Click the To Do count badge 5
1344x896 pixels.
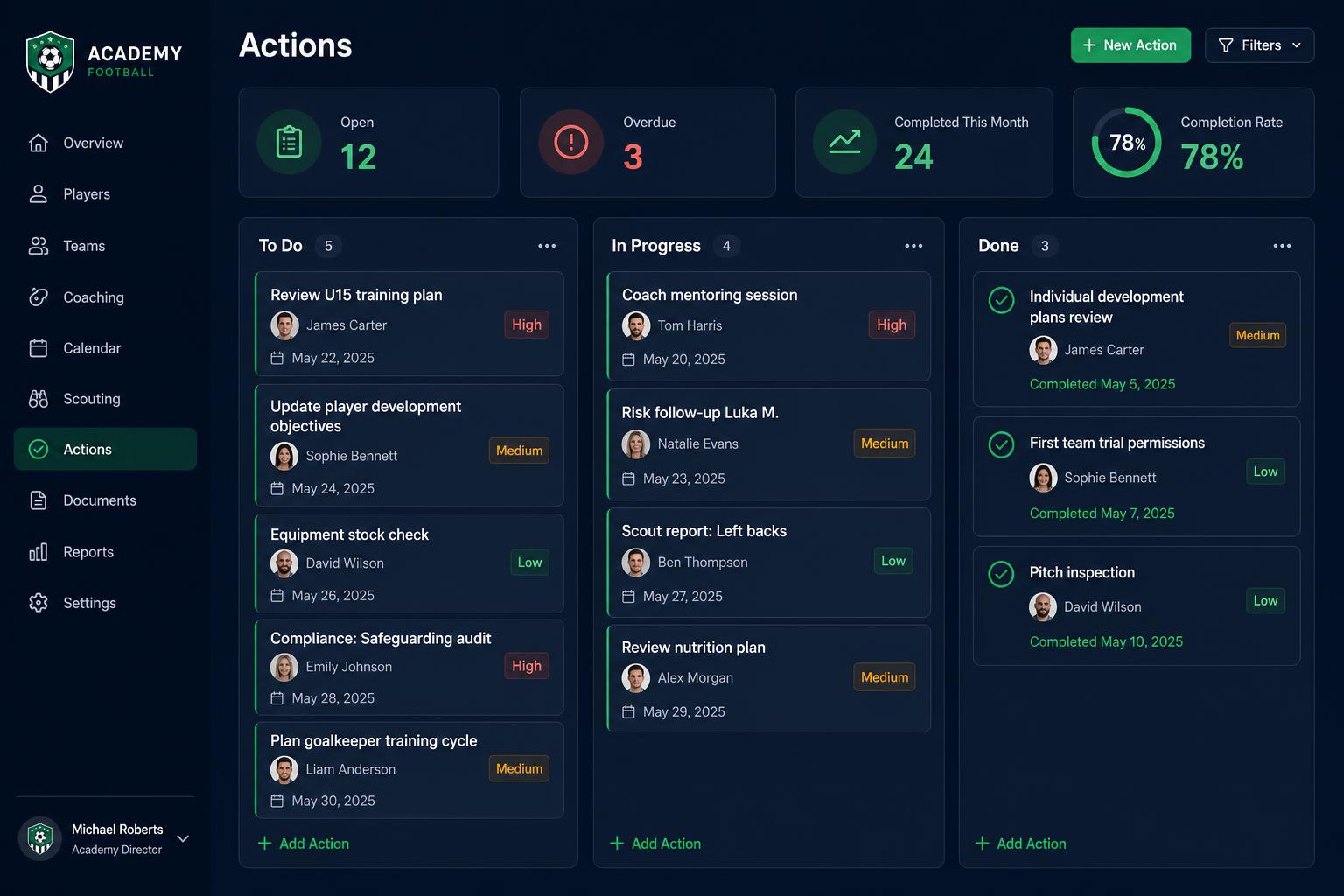[x=328, y=246]
